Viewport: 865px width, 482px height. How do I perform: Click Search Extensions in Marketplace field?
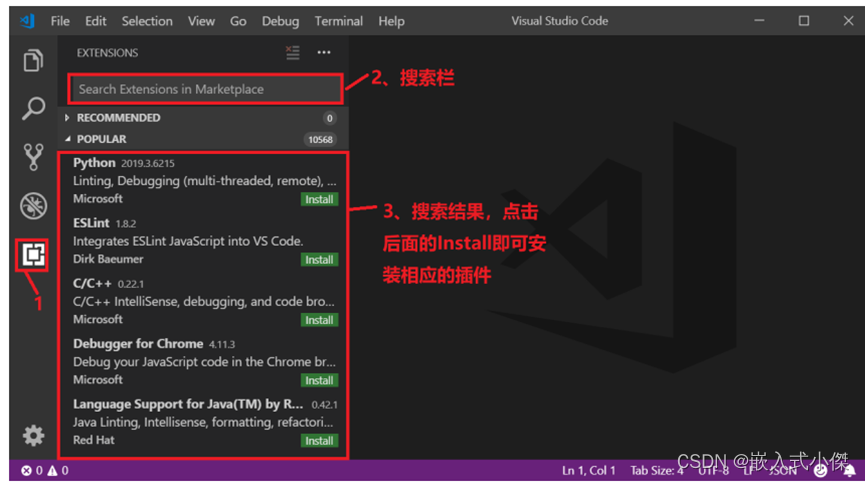pos(205,89)
